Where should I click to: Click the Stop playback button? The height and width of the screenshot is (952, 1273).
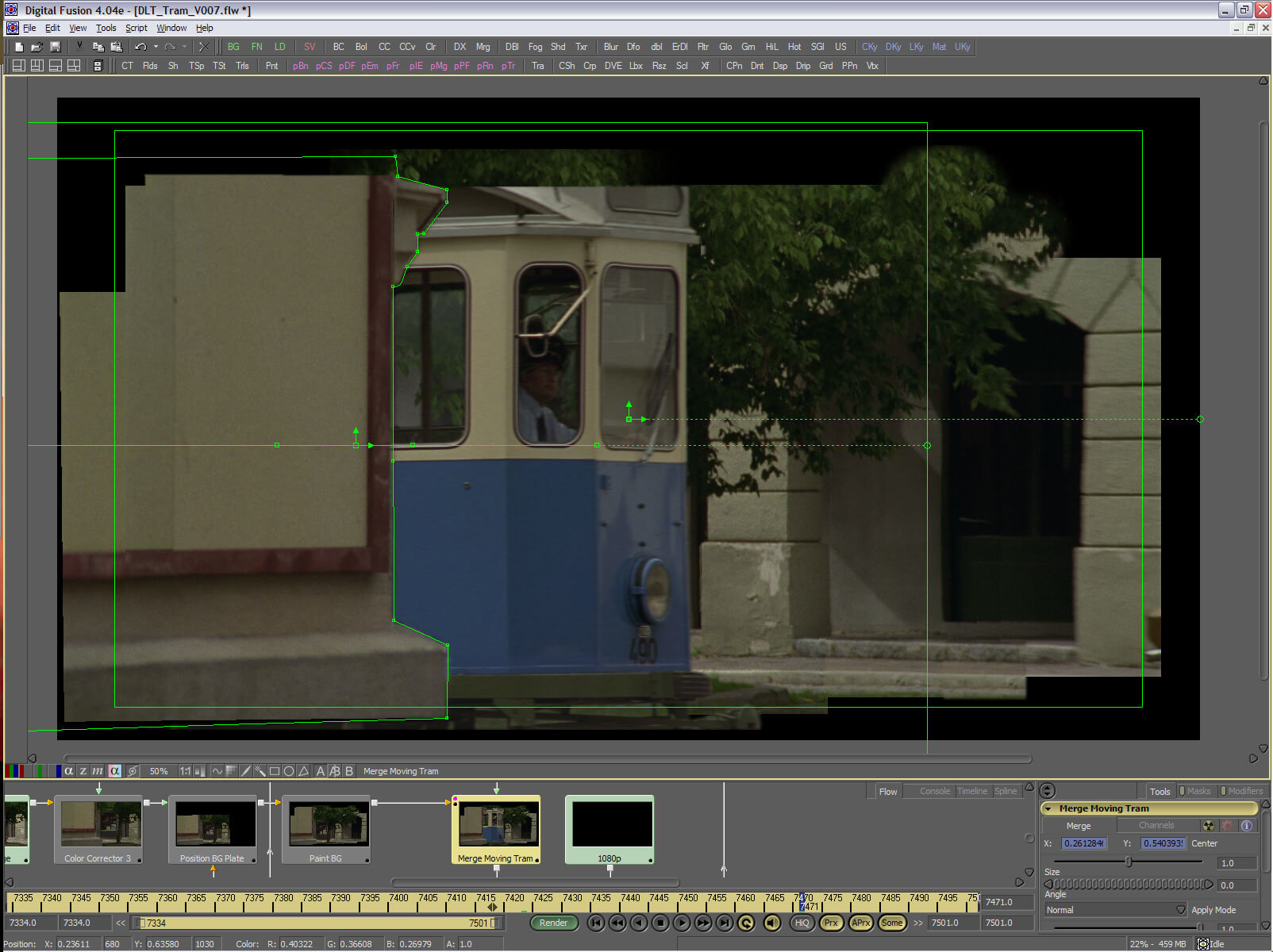tap(660, 923)
